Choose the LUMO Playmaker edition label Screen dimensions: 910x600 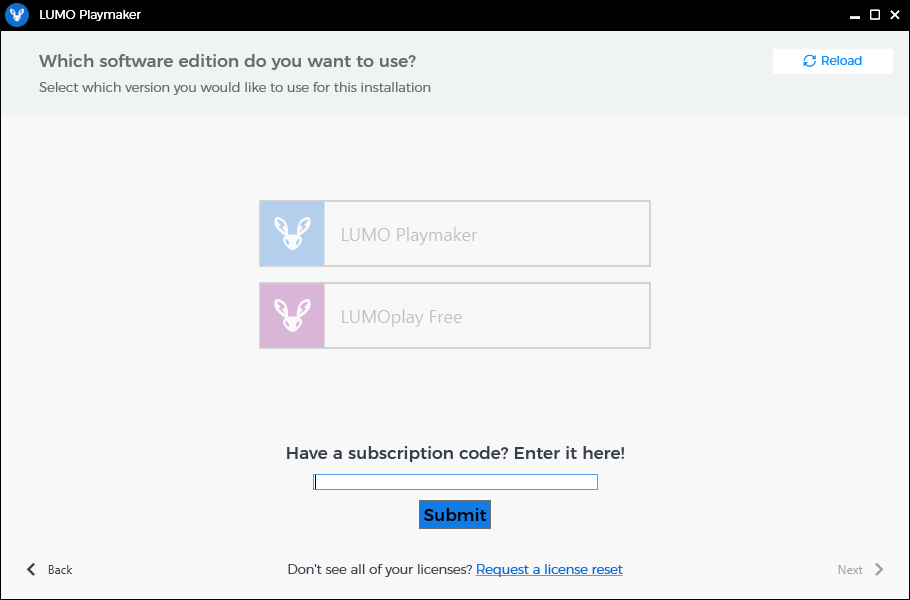[409, 234]
